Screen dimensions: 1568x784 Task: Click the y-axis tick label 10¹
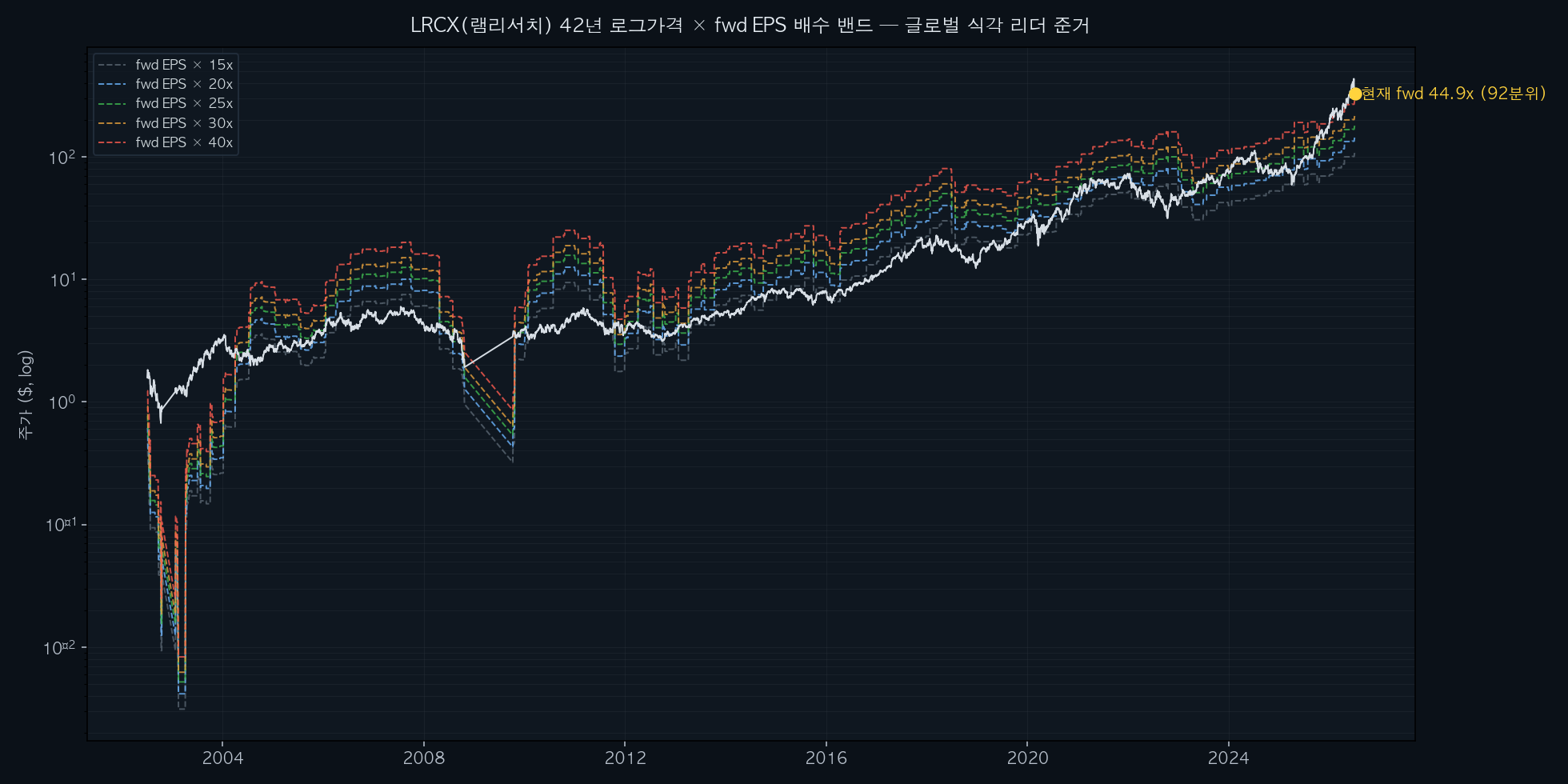(62, 279)
